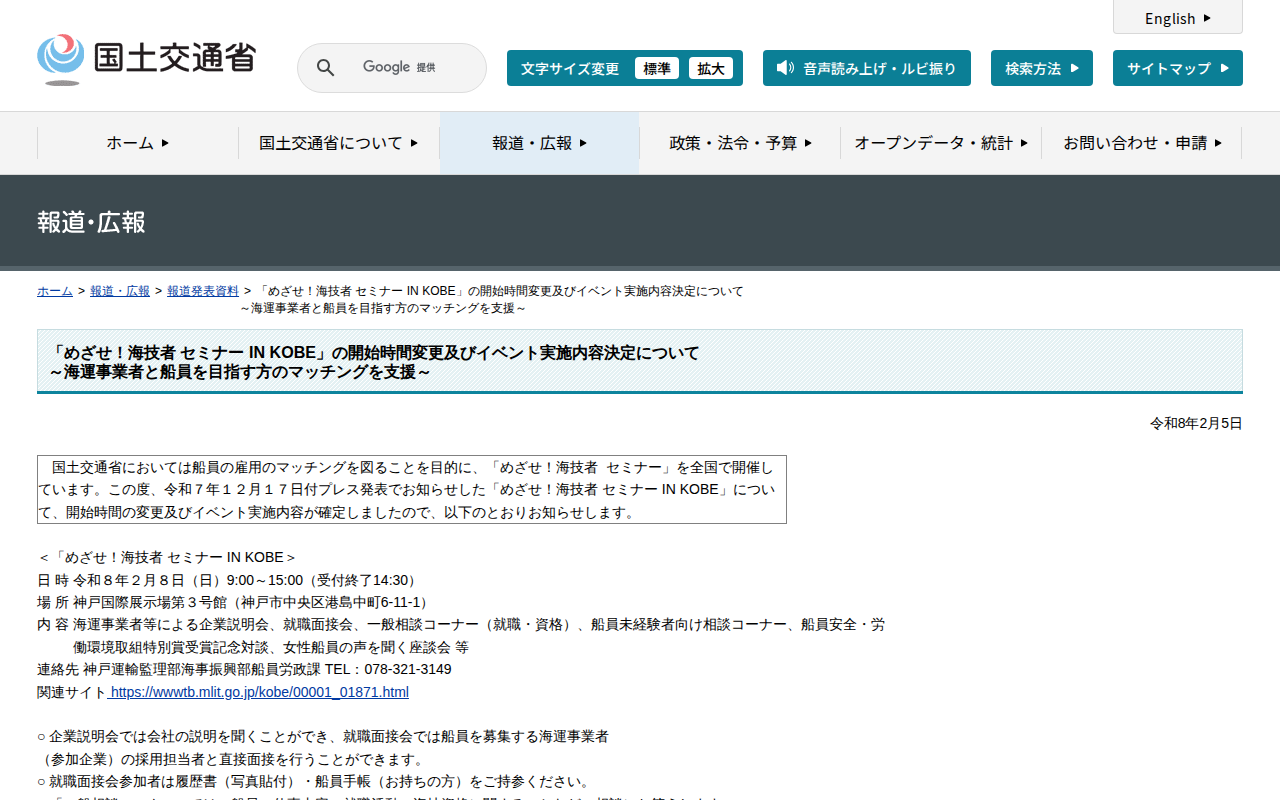Set font size to 標準
This screenshot has height=800, width=1280.
pos(656,68)
